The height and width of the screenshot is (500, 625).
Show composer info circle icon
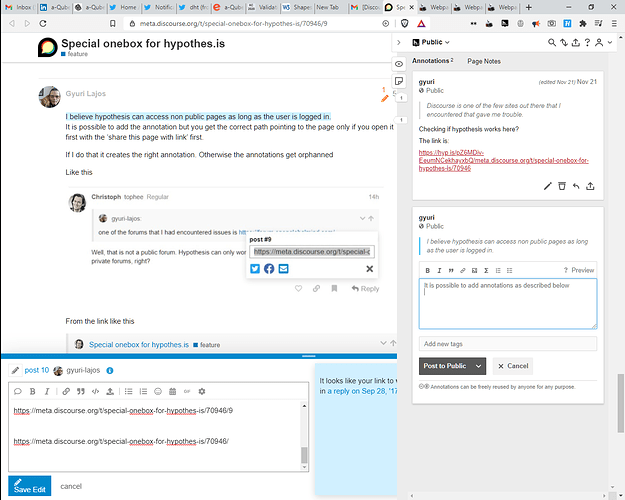[110, 370]
